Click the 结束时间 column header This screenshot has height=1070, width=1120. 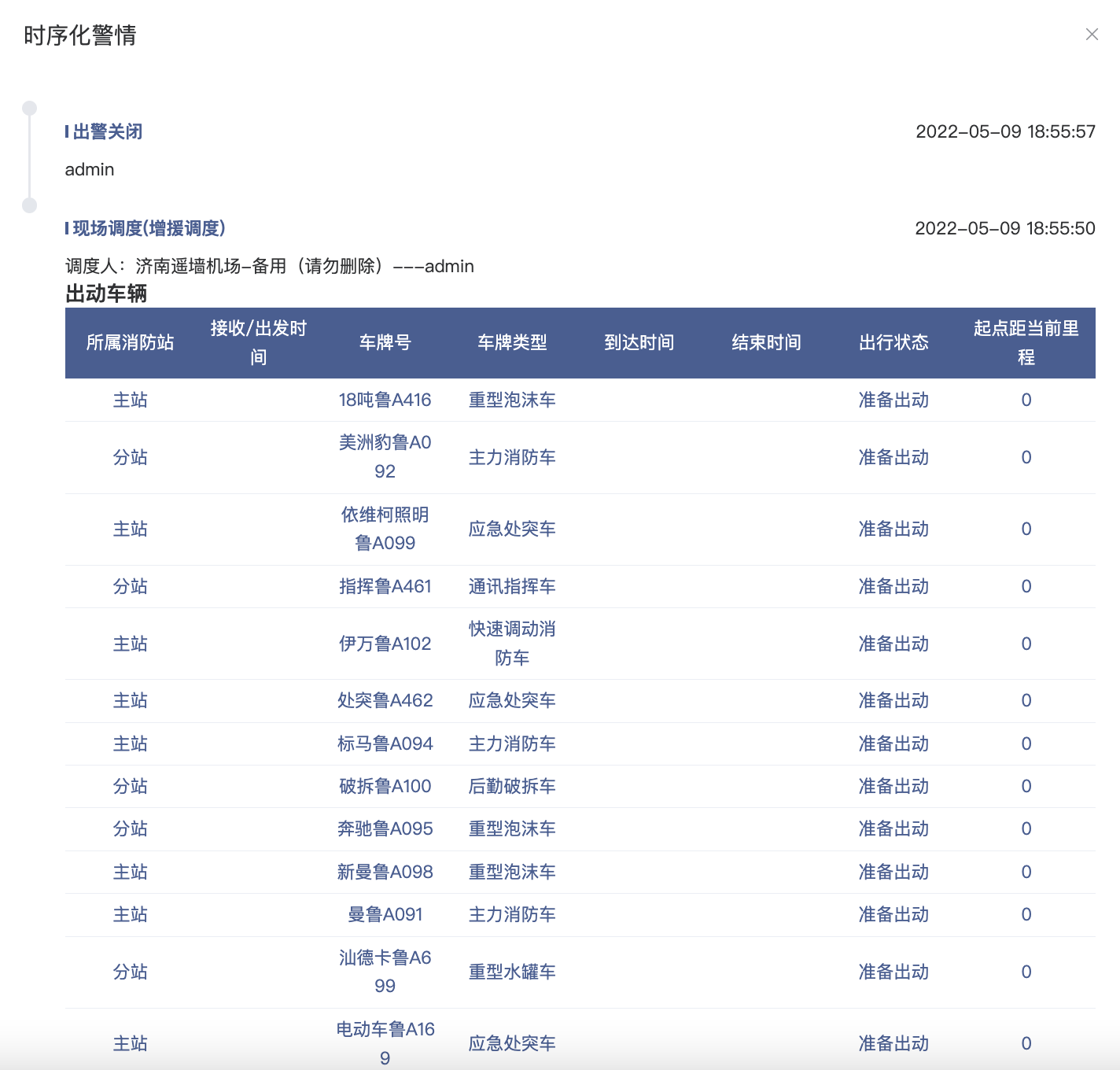pyautogui.click(x=767, y=342)
